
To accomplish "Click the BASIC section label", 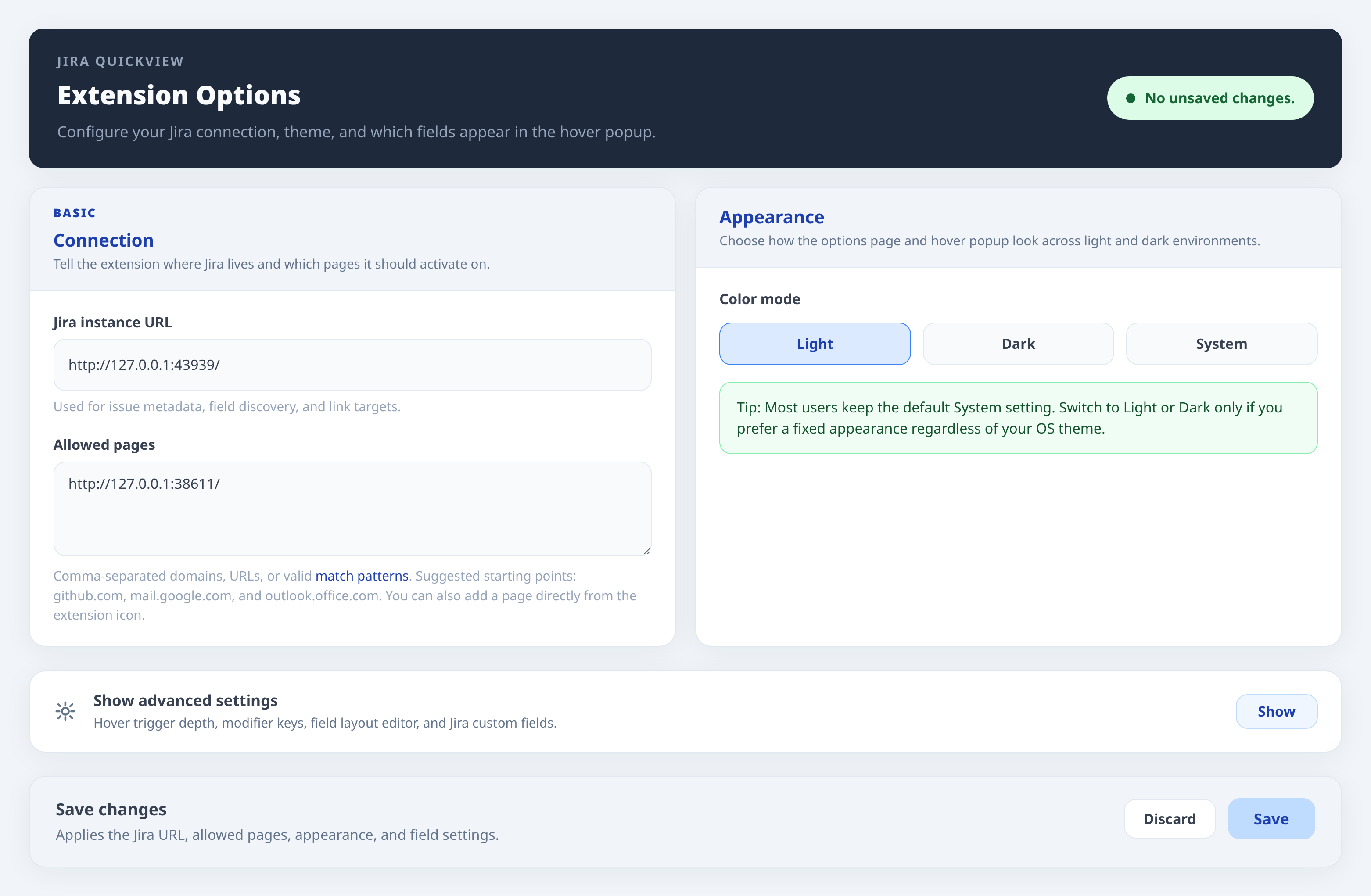I will click(74, 212).
